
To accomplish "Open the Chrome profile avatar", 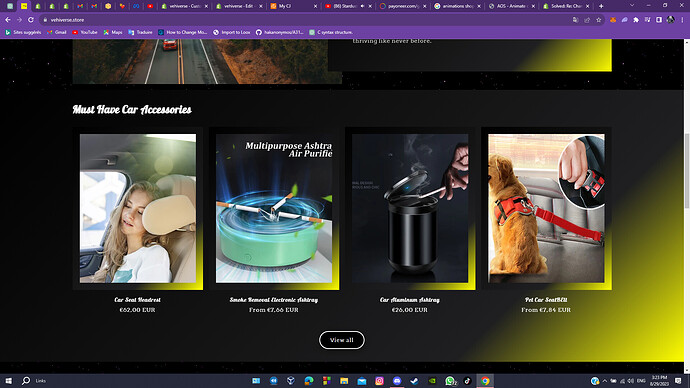I will pyautogui.click(x=671, y=20).
